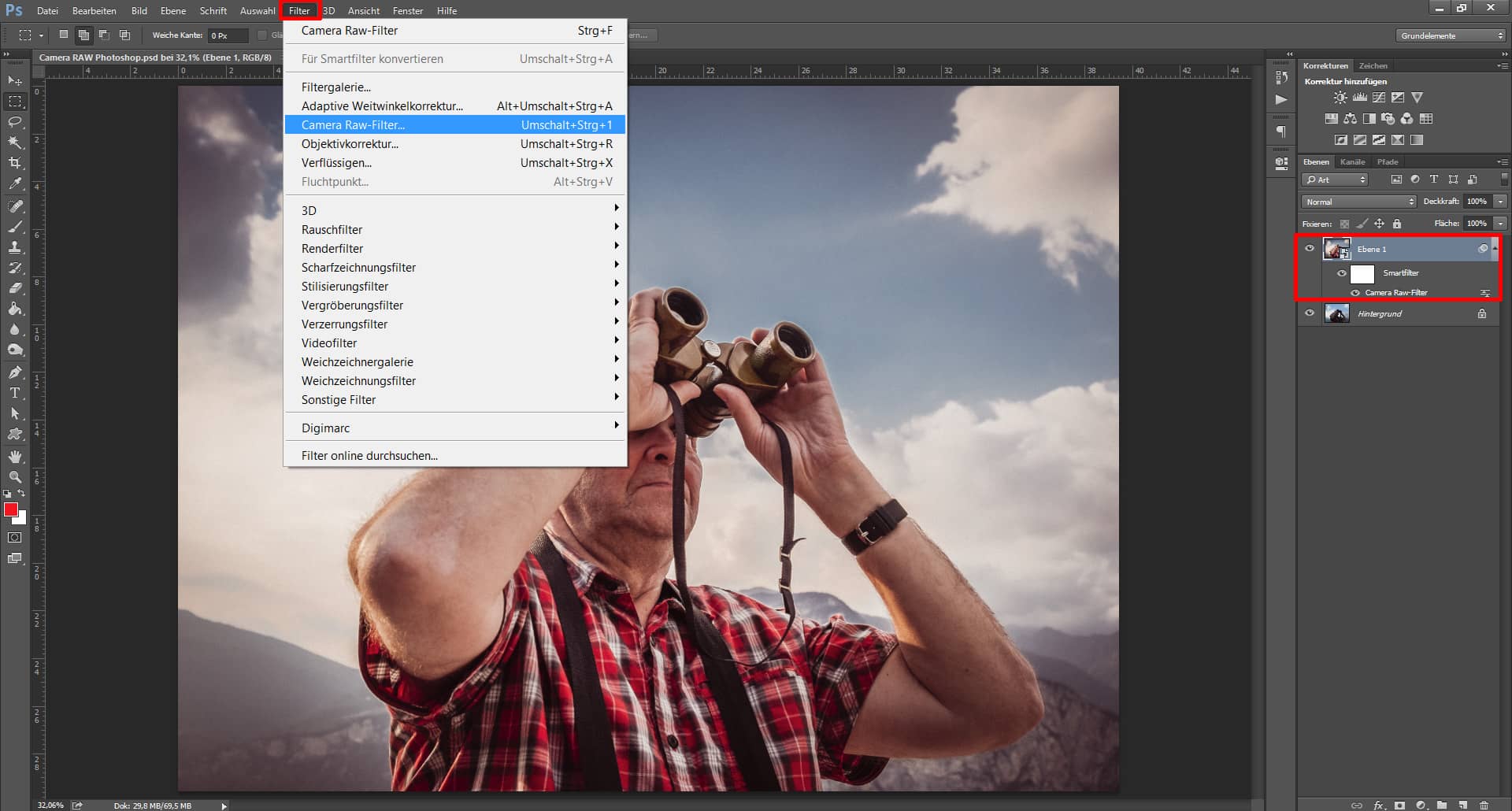The width and height of the screenshot is (1512, 811).
Task: Toggle visibility of the Hintergrund layer
Action: 1310,313
